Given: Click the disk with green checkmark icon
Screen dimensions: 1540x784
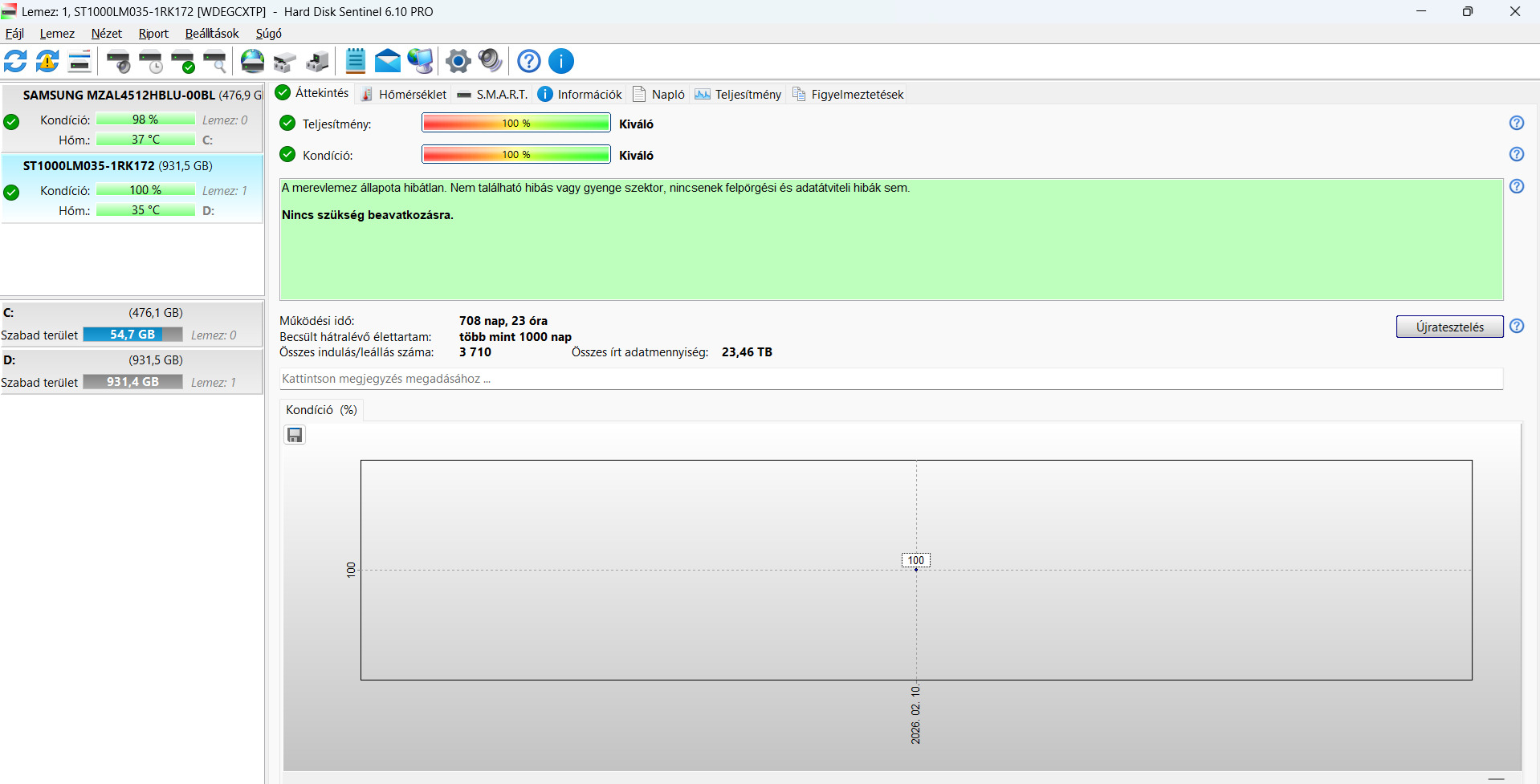Looking at the screenshot, I should [183, 61].
